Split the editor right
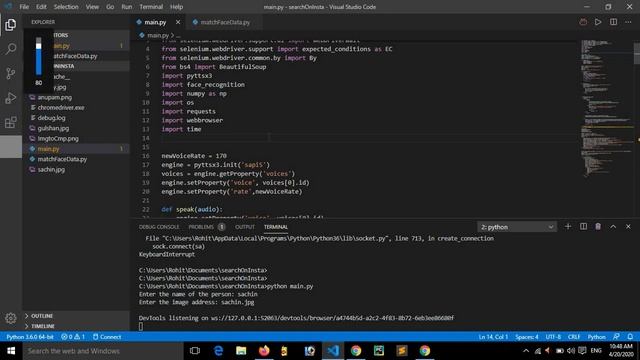 [x=613, y=22]
